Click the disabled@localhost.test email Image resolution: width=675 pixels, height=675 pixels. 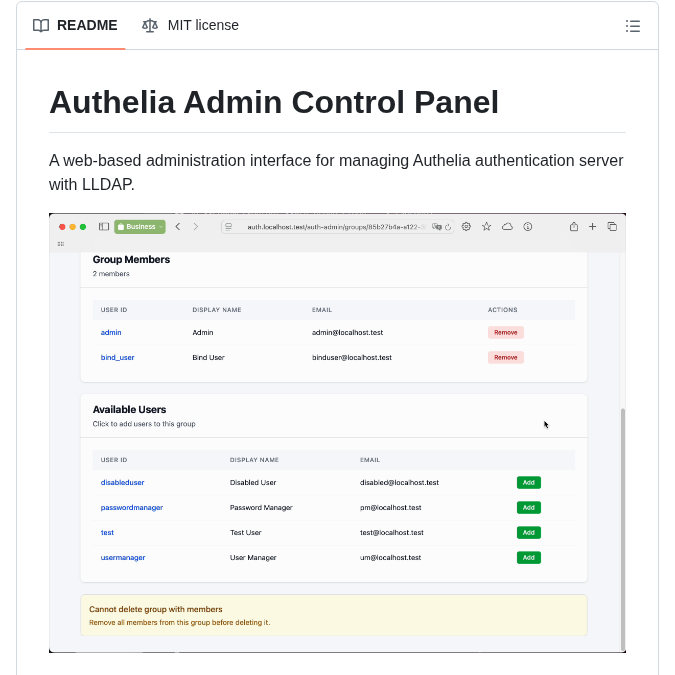(399, 483)
